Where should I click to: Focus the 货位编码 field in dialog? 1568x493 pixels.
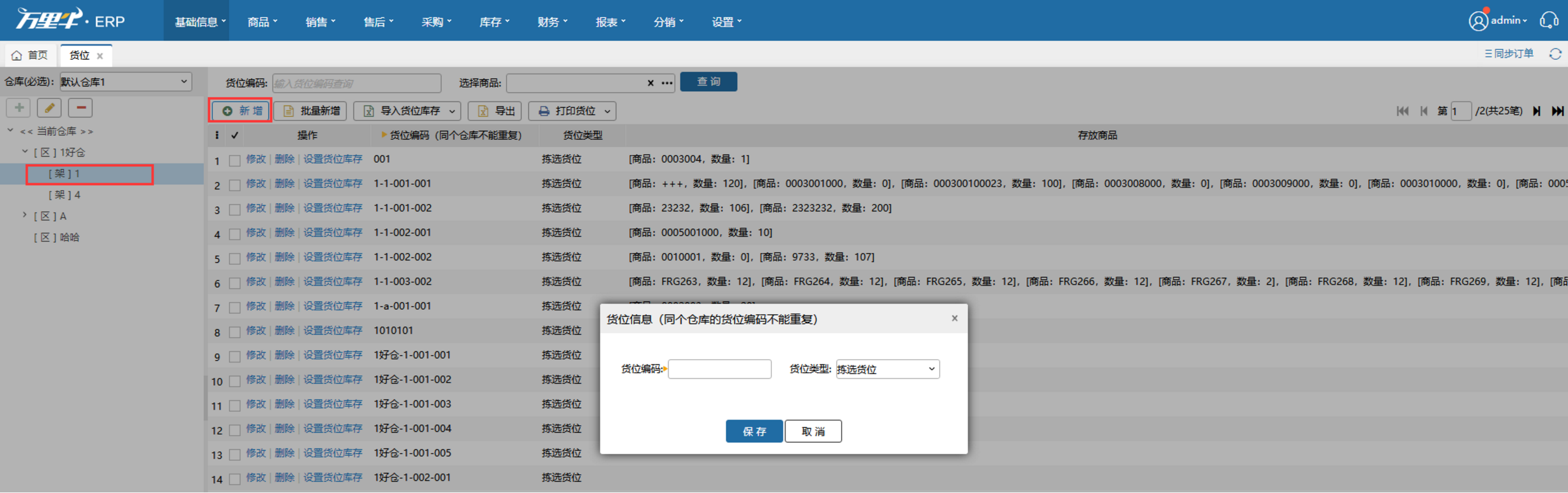(x=720, y=369)
